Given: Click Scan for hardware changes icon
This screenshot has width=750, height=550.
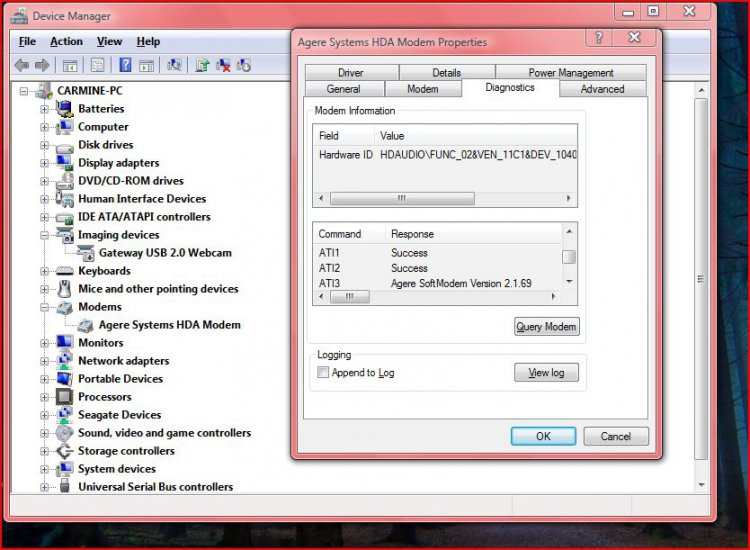Looking at the screenshot, I should point(174,65).
